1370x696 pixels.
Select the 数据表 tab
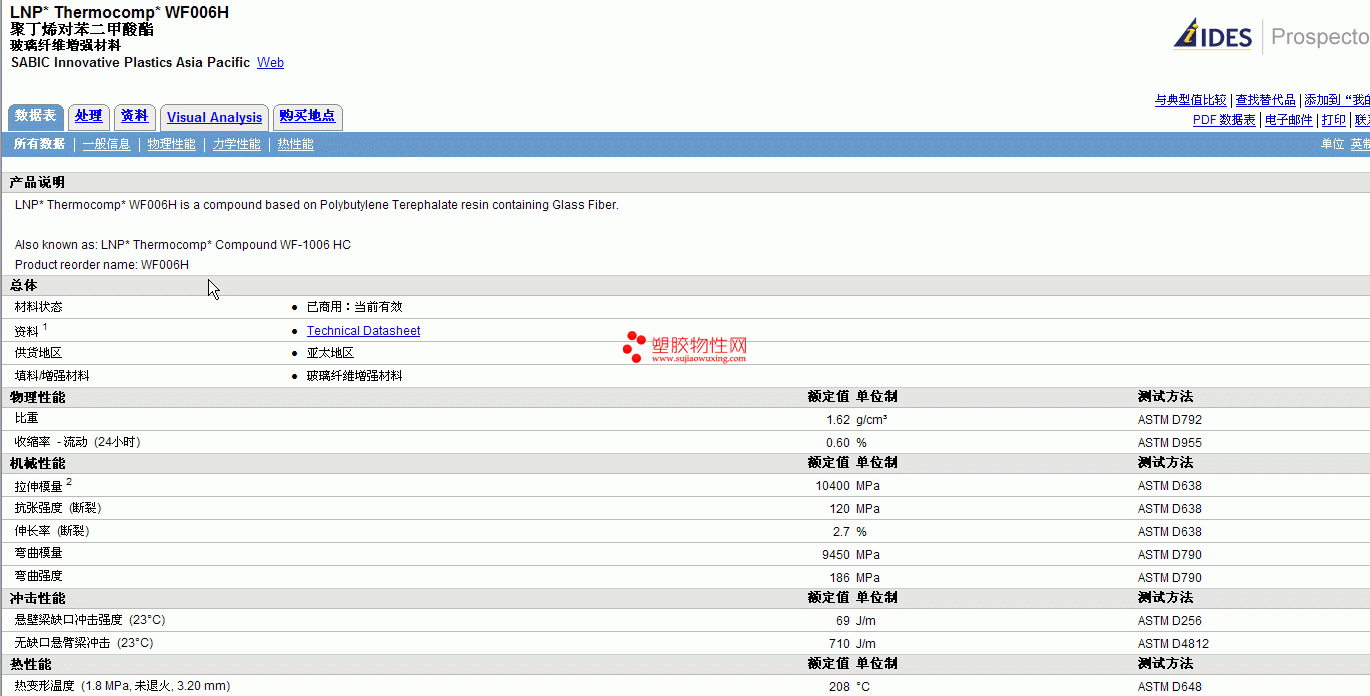36,116
